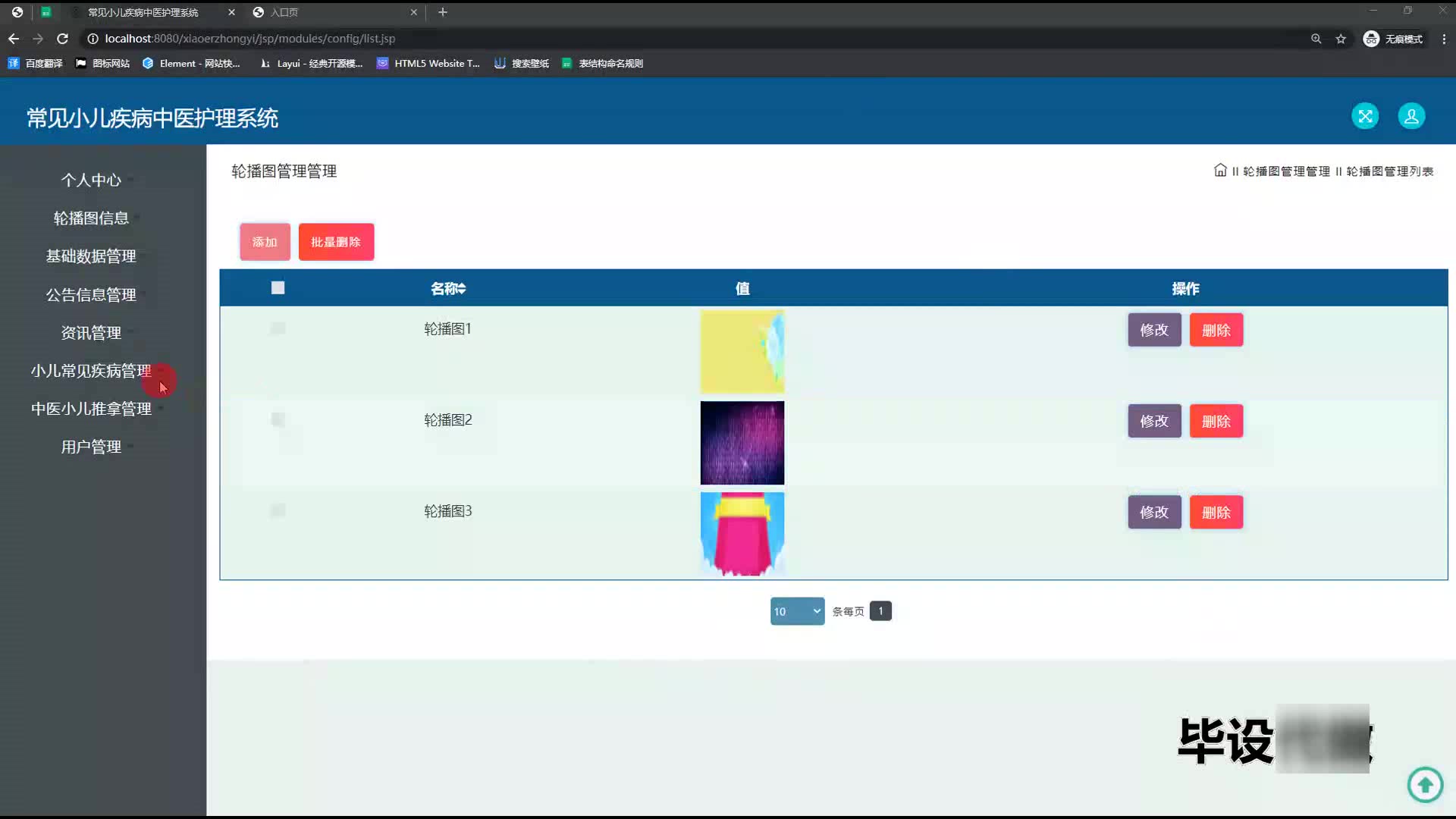Open the 搜索壁纸 bookmark

(522, 64)
